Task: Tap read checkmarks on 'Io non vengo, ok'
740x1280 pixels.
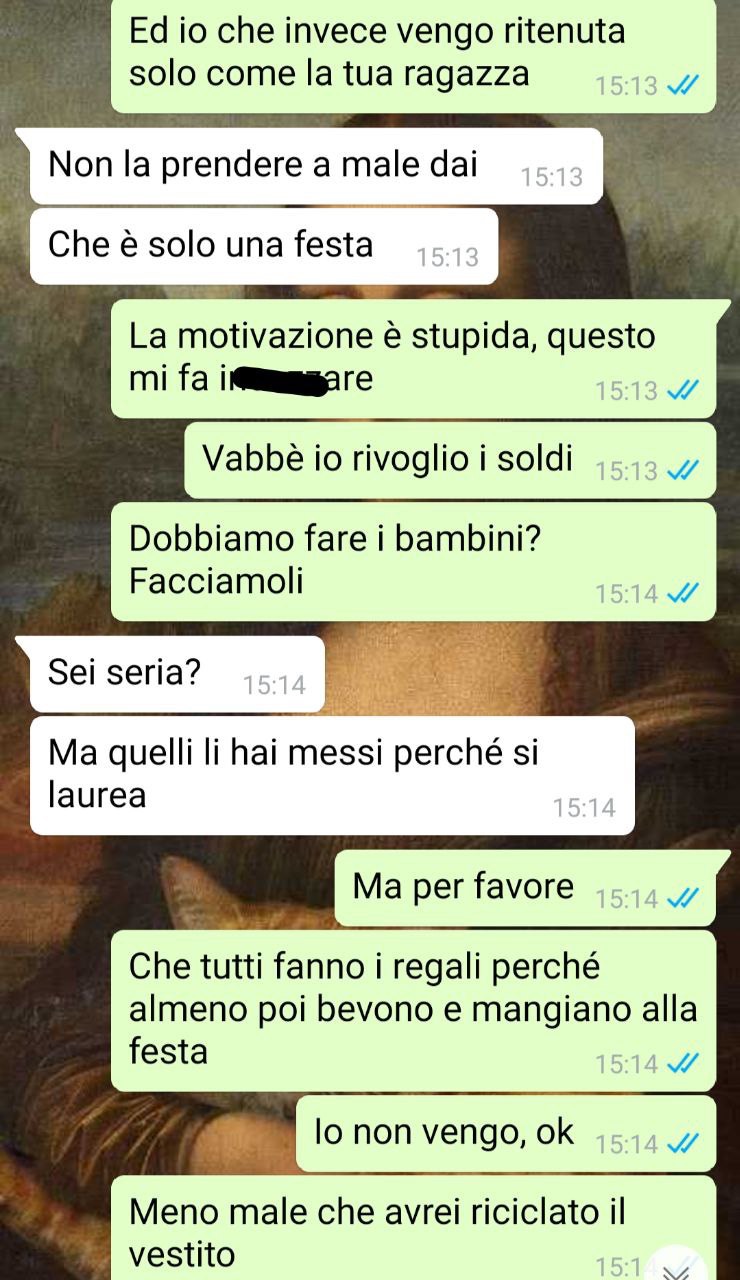Action: click(681, 1144)
